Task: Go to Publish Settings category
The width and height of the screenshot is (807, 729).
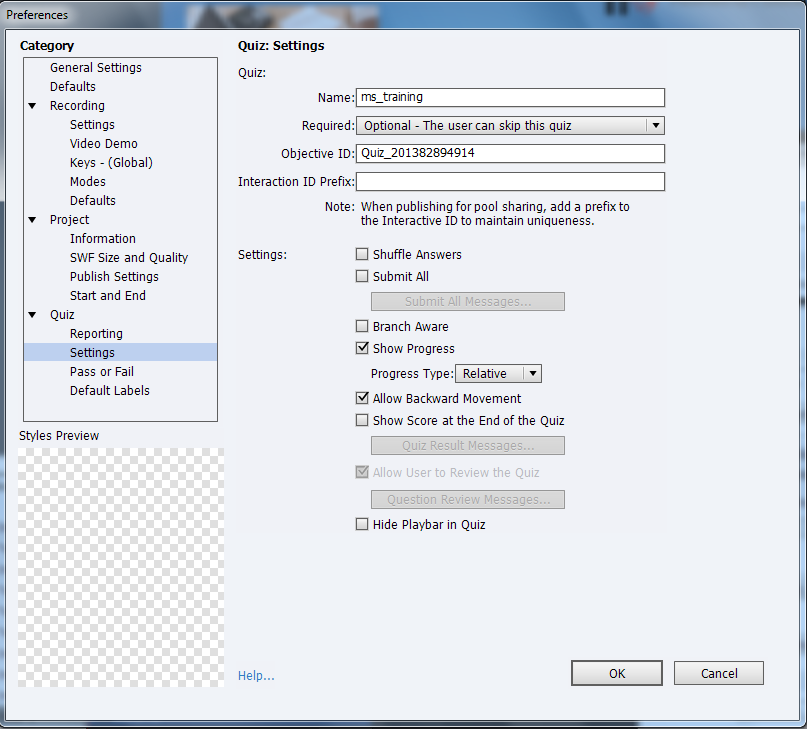Action: coord(113,276)
